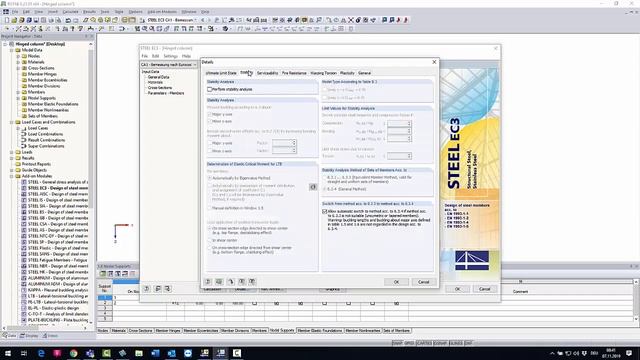Image resolution: width=640 pixels, height=360 pixels.
Task: Open the Fire Resistance tab
Action: click(294, 73)
